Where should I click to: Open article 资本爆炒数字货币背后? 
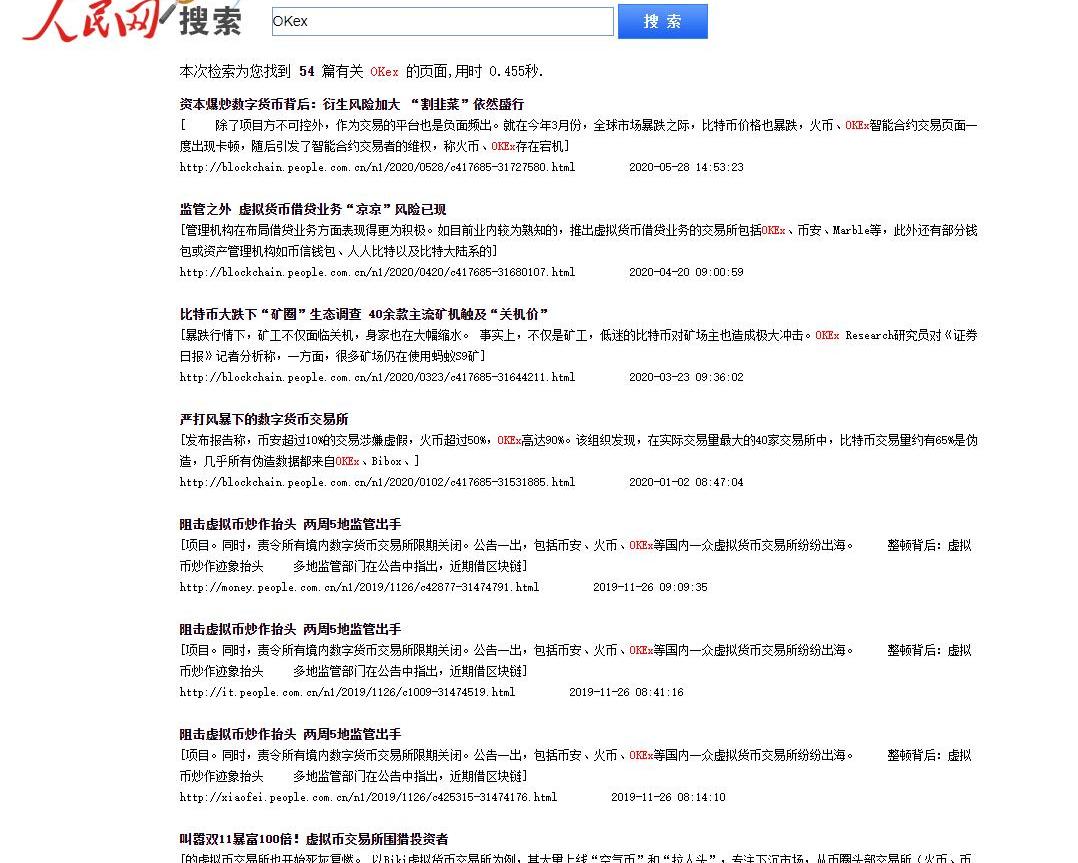point(351,104)
